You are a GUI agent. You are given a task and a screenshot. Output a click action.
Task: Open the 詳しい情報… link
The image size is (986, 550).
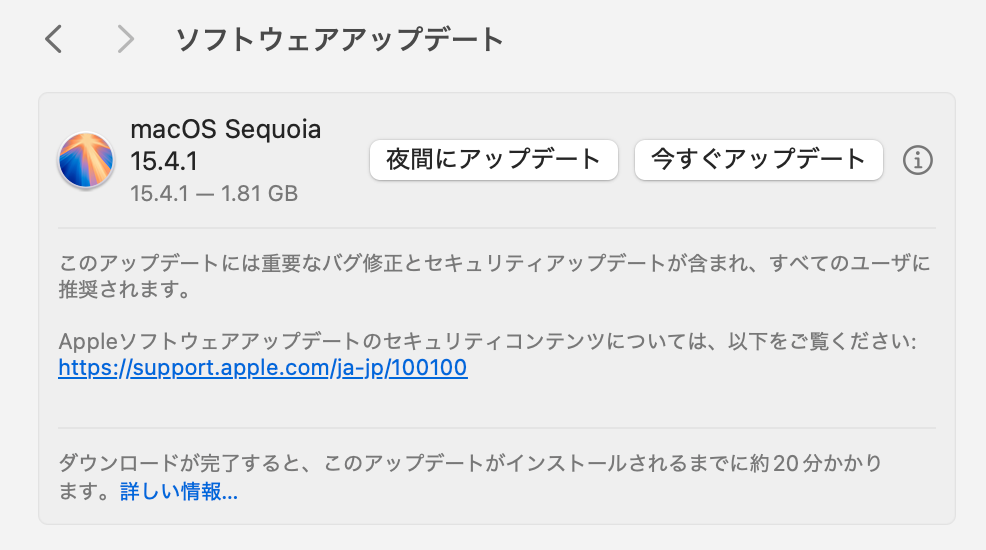click(179, 492)
